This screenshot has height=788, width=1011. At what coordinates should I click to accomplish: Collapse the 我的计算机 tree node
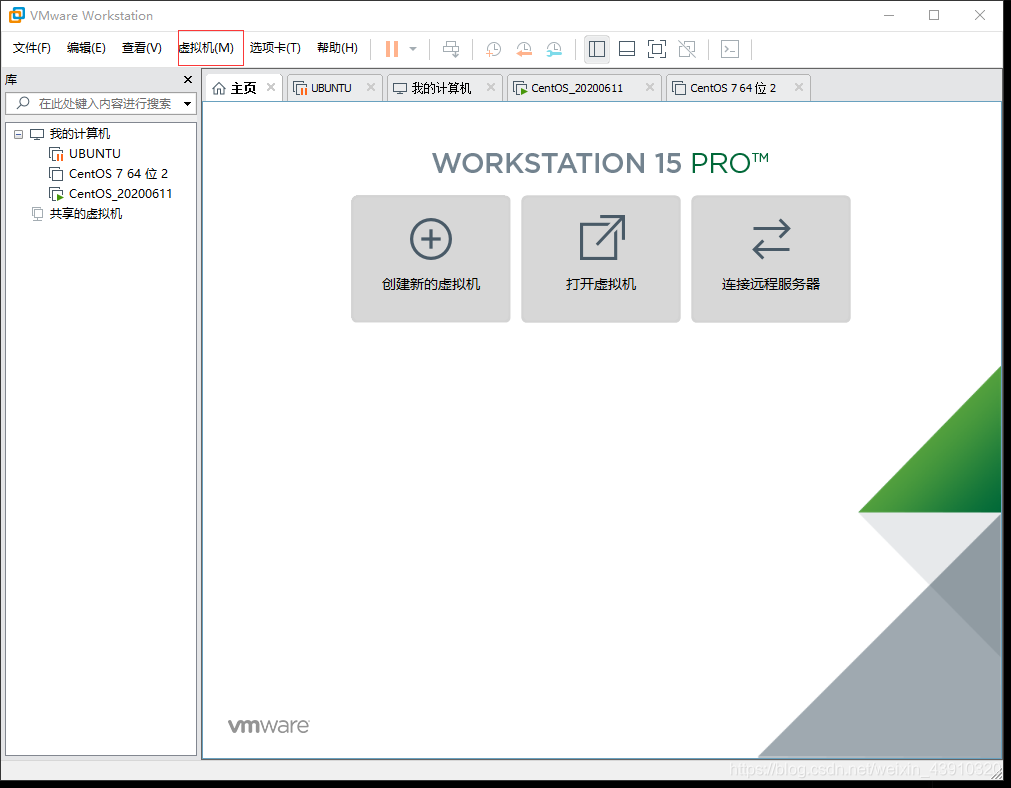pos(18,134)
